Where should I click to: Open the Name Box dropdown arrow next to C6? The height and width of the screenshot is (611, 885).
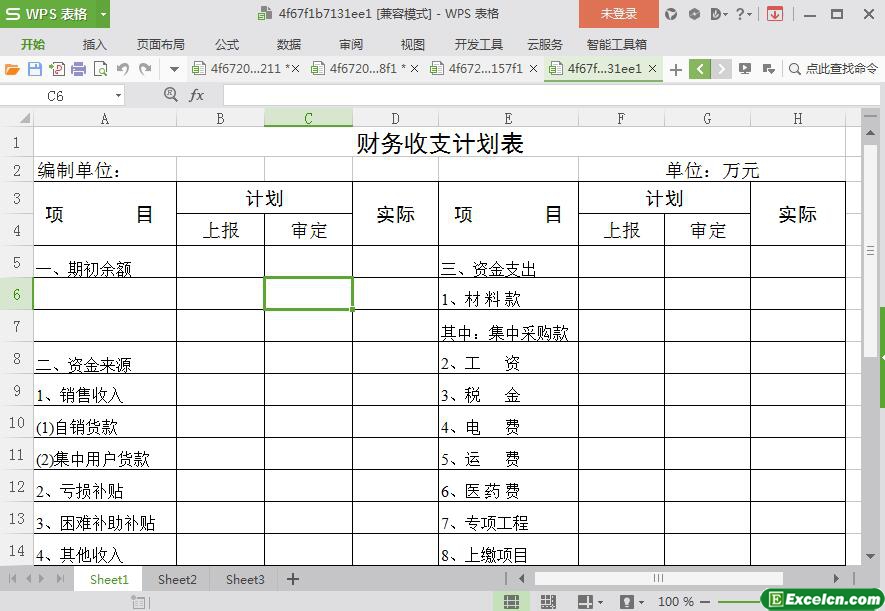[118, 96]
